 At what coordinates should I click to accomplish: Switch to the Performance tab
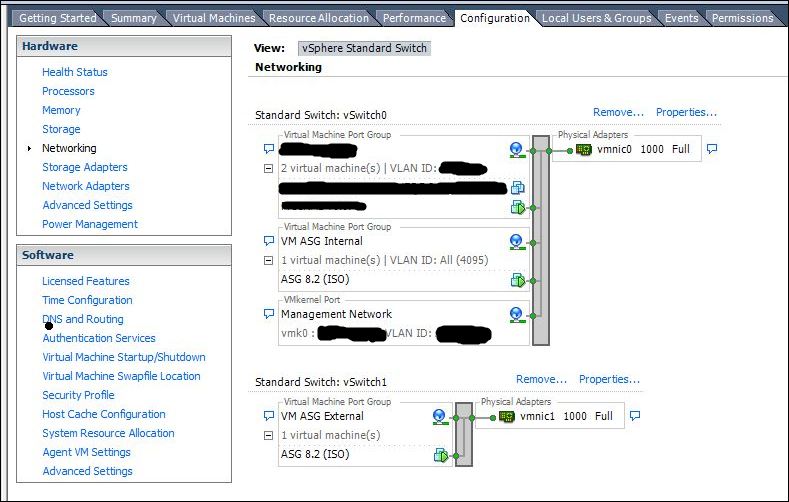[414, 18]
